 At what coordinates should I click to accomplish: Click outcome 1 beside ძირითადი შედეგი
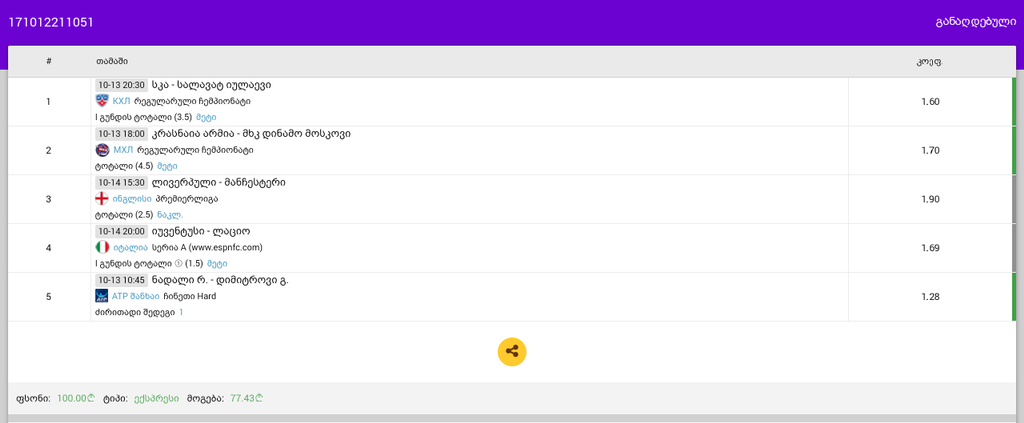tap(181, 313)
